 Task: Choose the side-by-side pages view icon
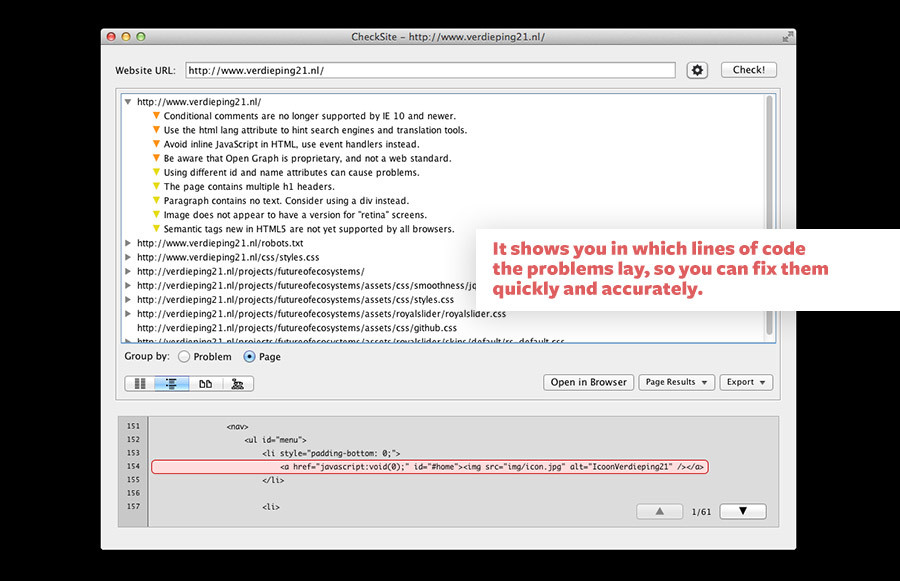pyautogui.click(x=205, y=384)
